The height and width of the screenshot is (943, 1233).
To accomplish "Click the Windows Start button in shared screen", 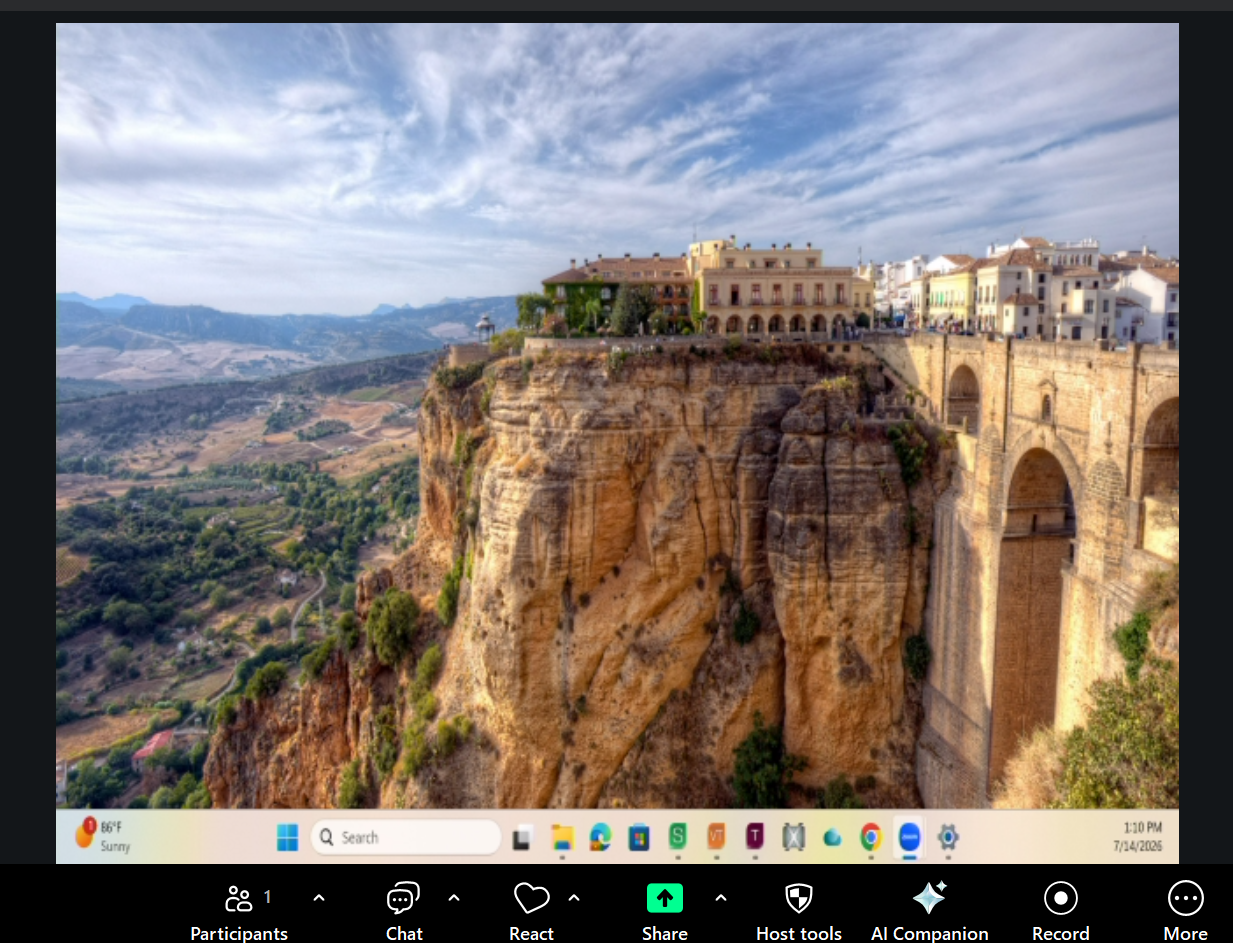I will 288,837.
